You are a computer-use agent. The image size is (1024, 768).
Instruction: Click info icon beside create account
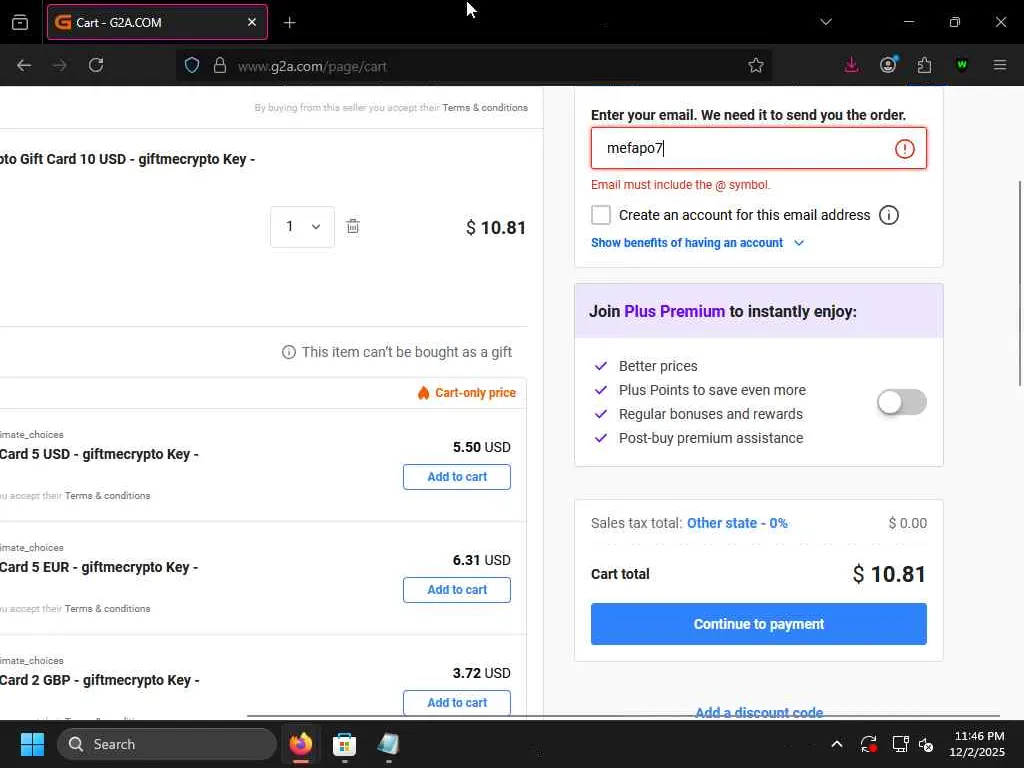(x=889, y=215)
